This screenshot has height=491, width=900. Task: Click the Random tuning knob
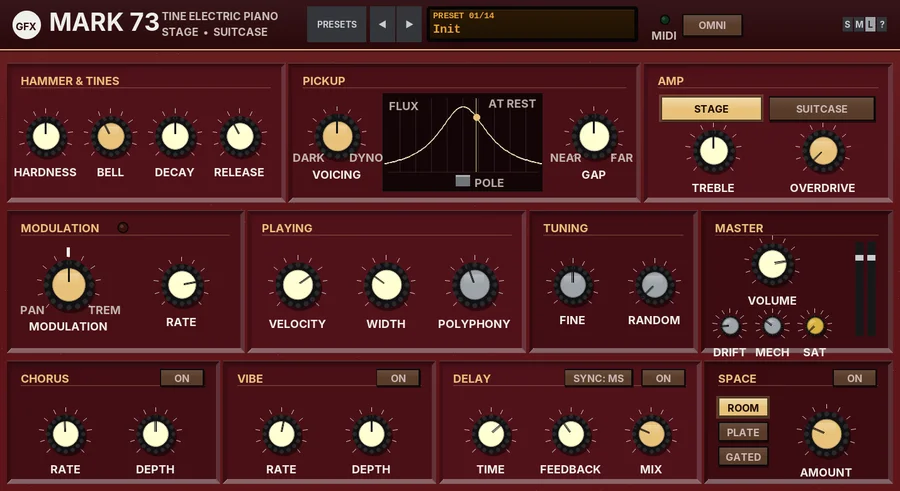pos(654,285)
